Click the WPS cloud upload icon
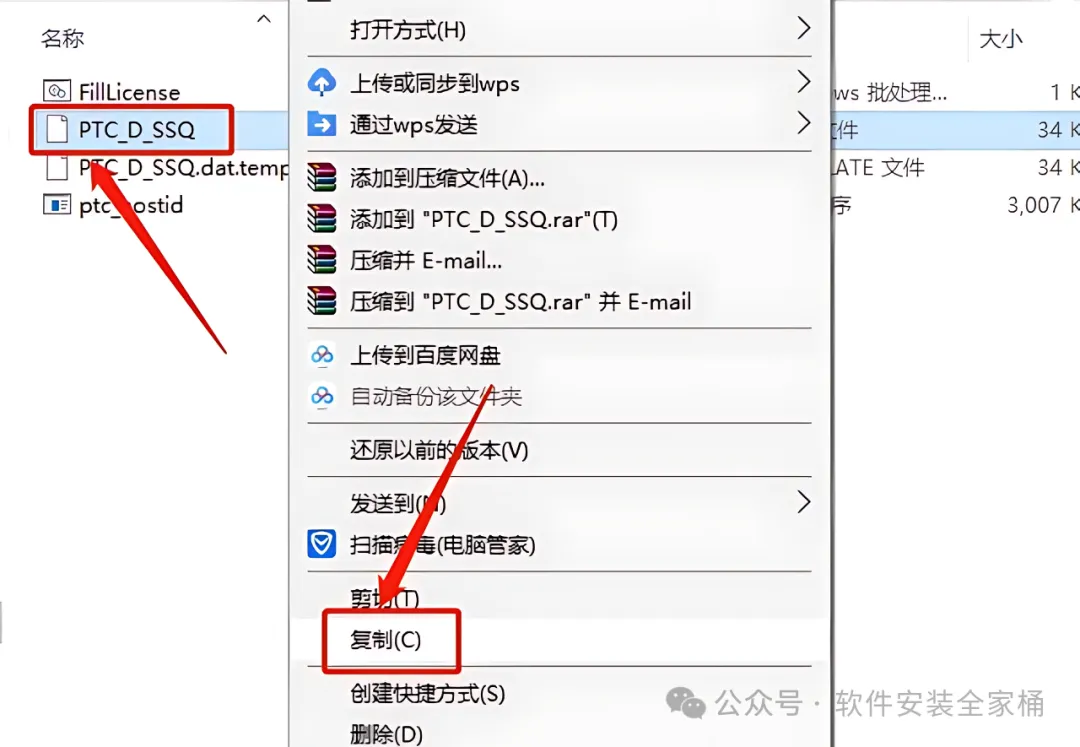This screenshot has width=1080, height=747. (x=322, y=83)
